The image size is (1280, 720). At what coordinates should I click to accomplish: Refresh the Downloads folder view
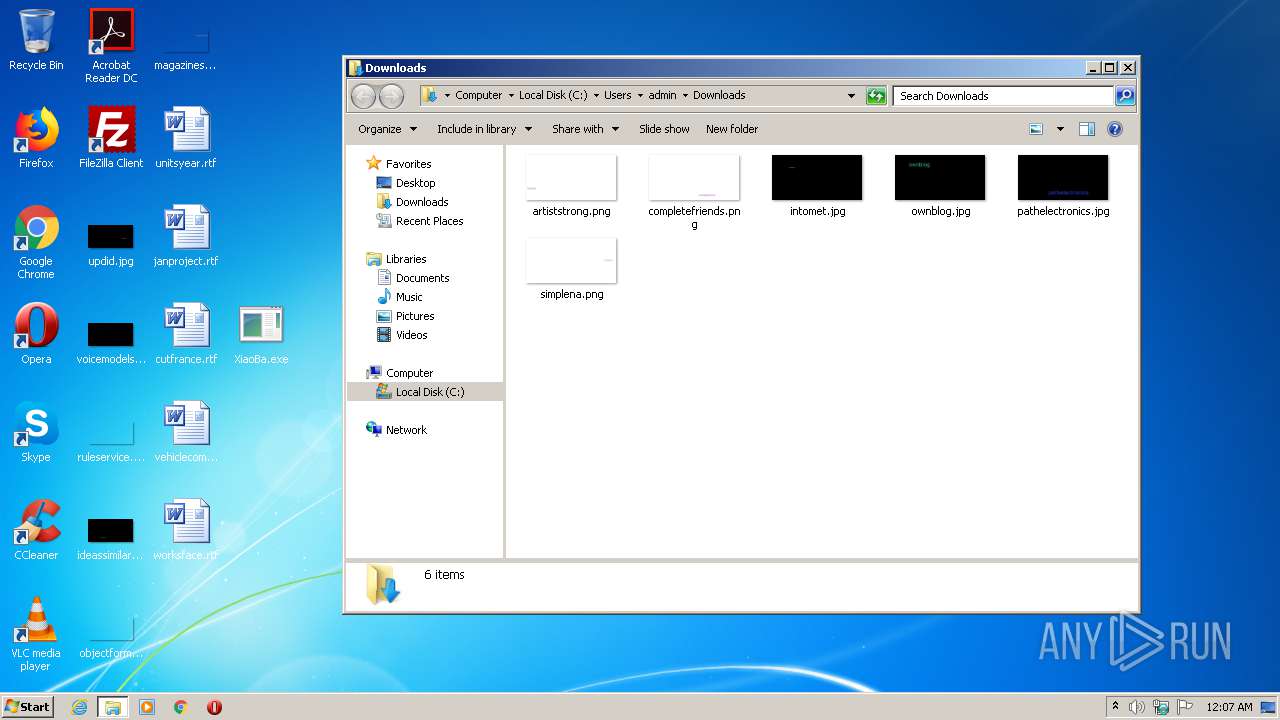click(876, 96)
